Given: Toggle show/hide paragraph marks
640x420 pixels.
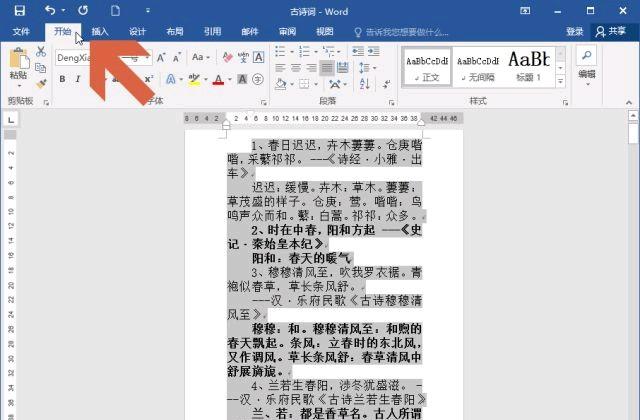Looking at the screenshot, I should coord(386,84).
